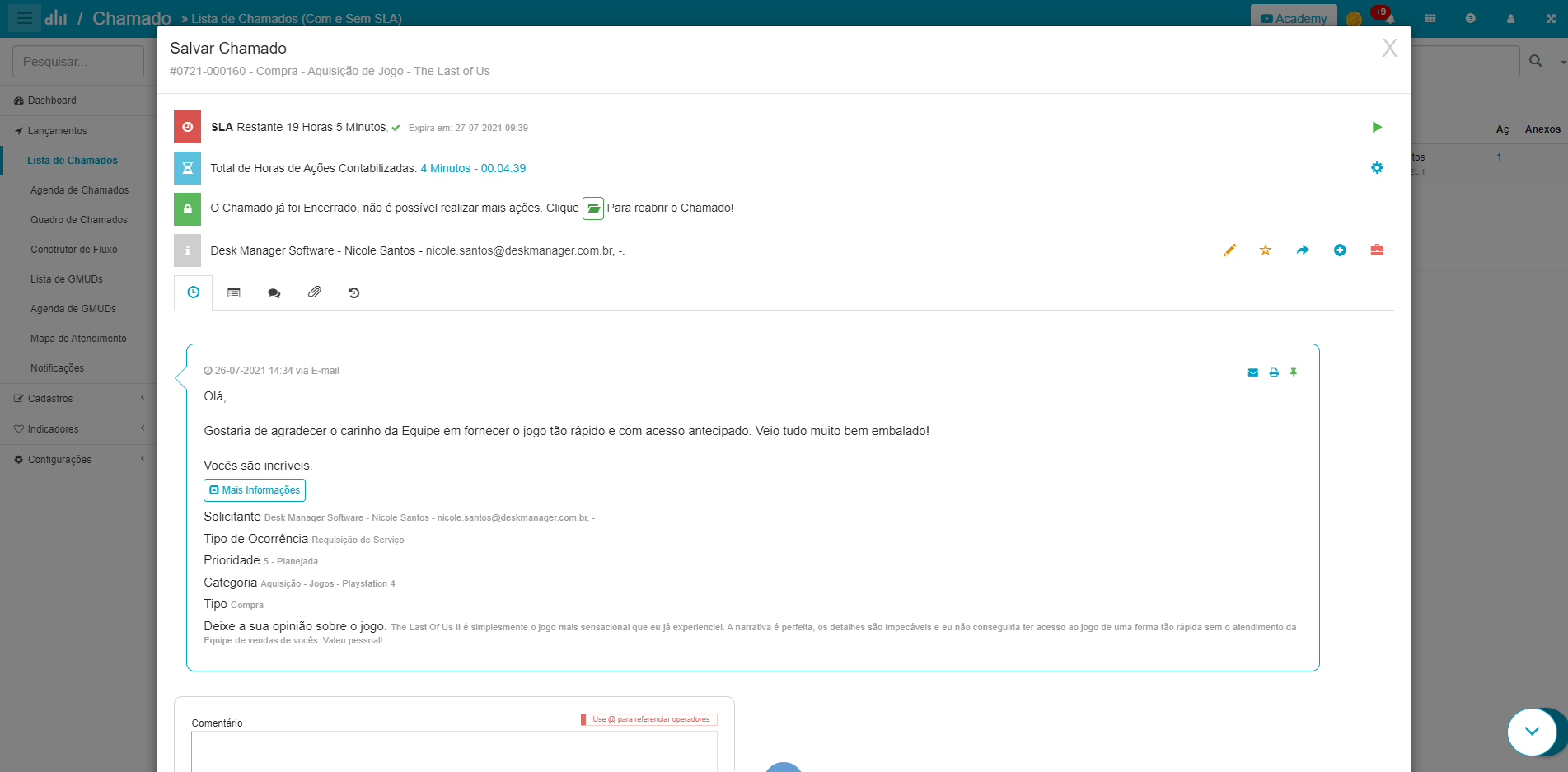Screen dimensions: 1568x772
Task: Open the hamburger menu in top bar
Action: point(25,17)
